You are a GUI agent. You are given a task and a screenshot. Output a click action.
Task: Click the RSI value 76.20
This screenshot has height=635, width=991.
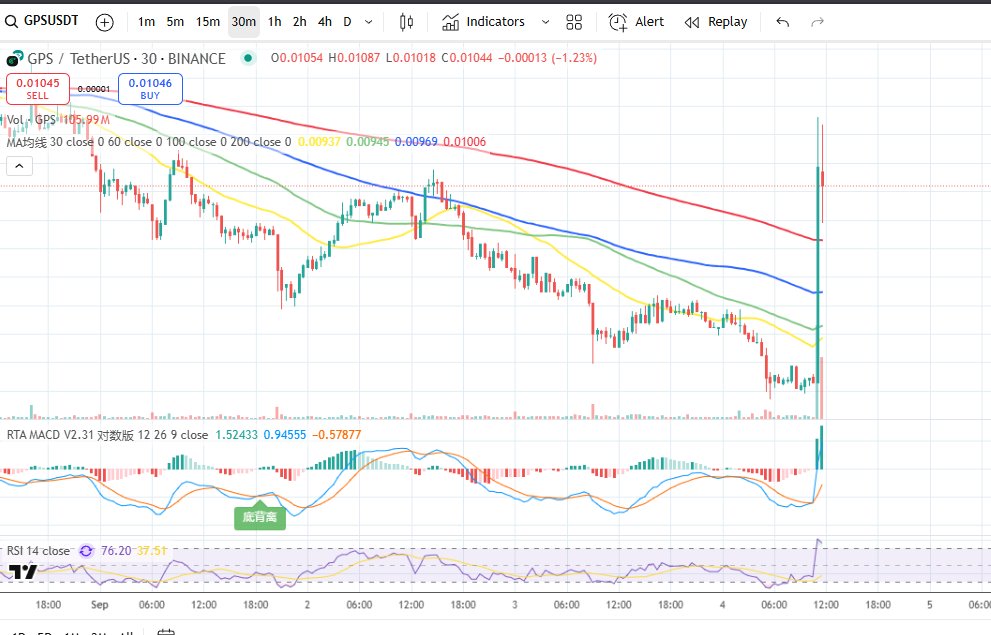[116, 551]
